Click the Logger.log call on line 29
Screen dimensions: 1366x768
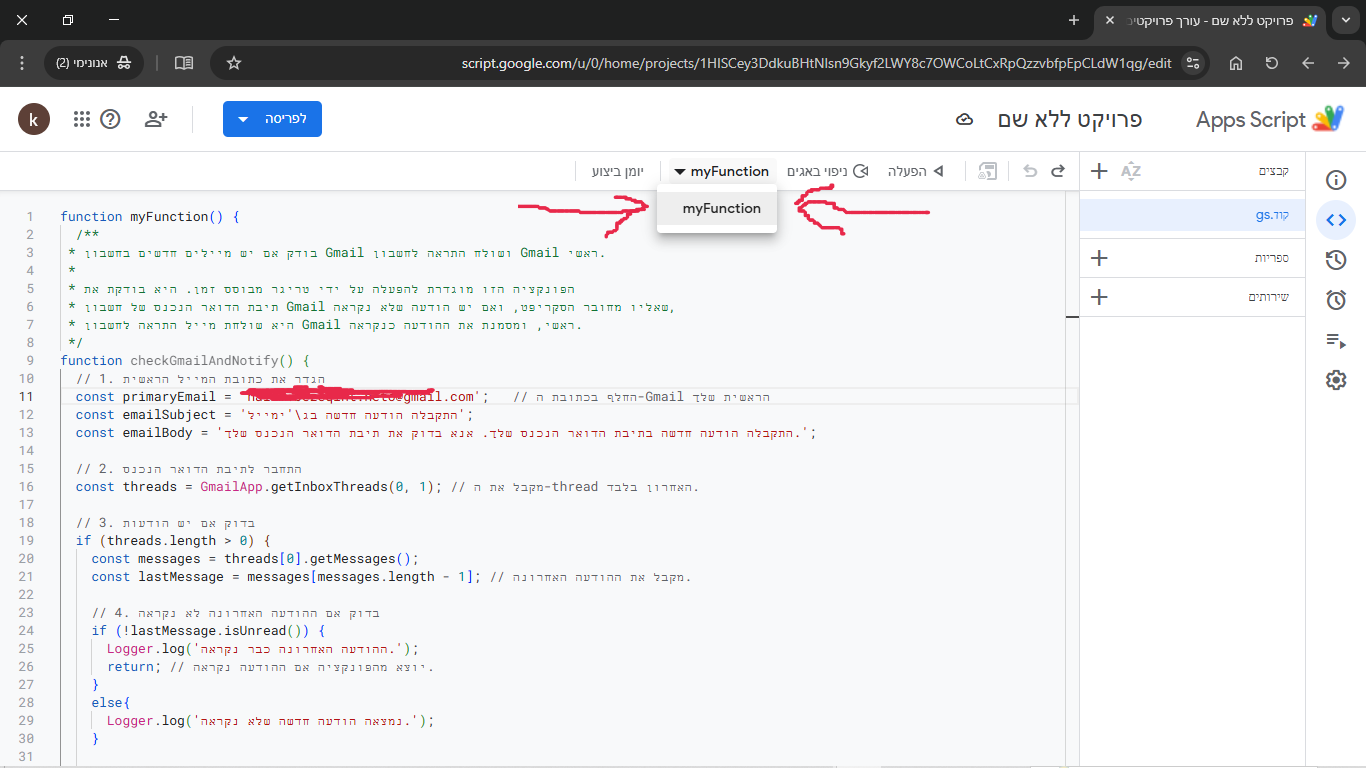[271, 720]
